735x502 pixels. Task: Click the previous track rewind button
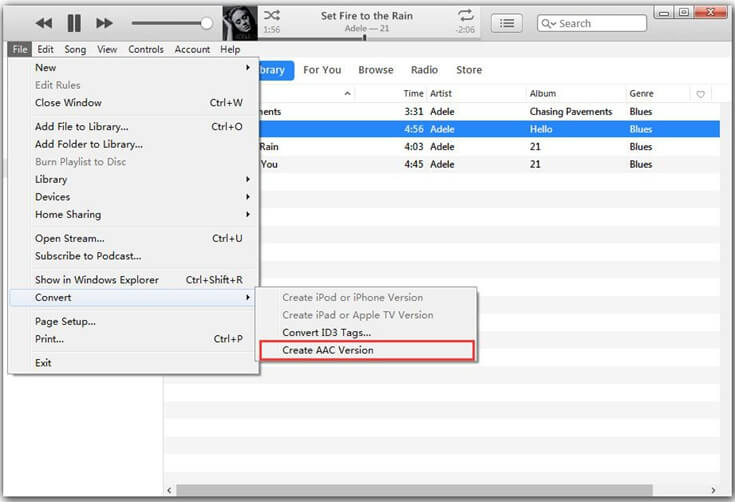tap(44, 23)
